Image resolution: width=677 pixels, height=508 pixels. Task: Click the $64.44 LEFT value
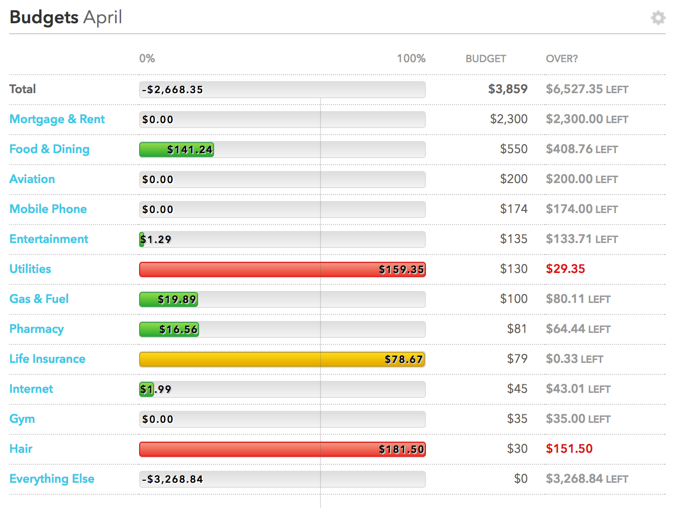(x=578, y=329)
